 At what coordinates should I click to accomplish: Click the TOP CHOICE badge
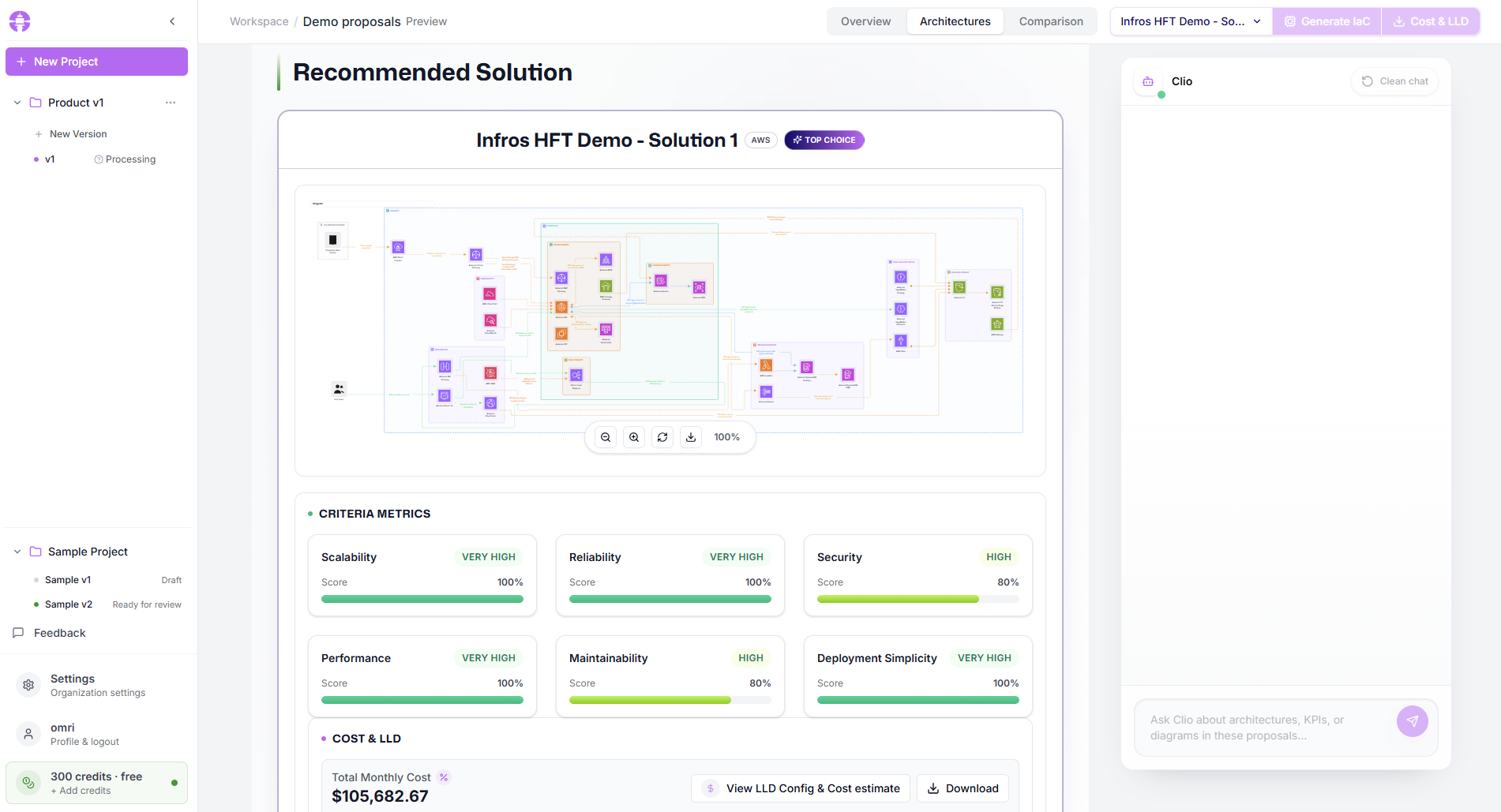(x=824, y=140)
